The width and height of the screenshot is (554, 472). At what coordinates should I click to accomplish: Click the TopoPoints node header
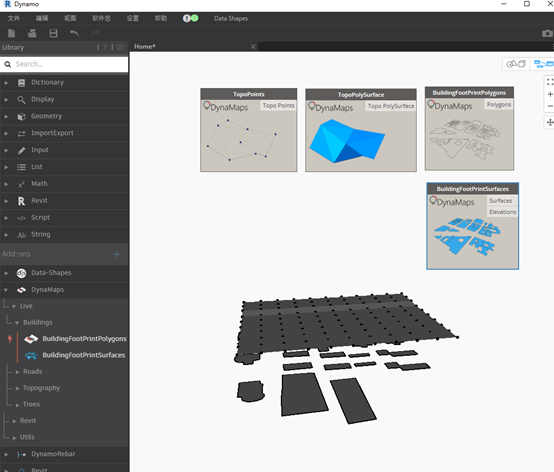click(249, 94)
